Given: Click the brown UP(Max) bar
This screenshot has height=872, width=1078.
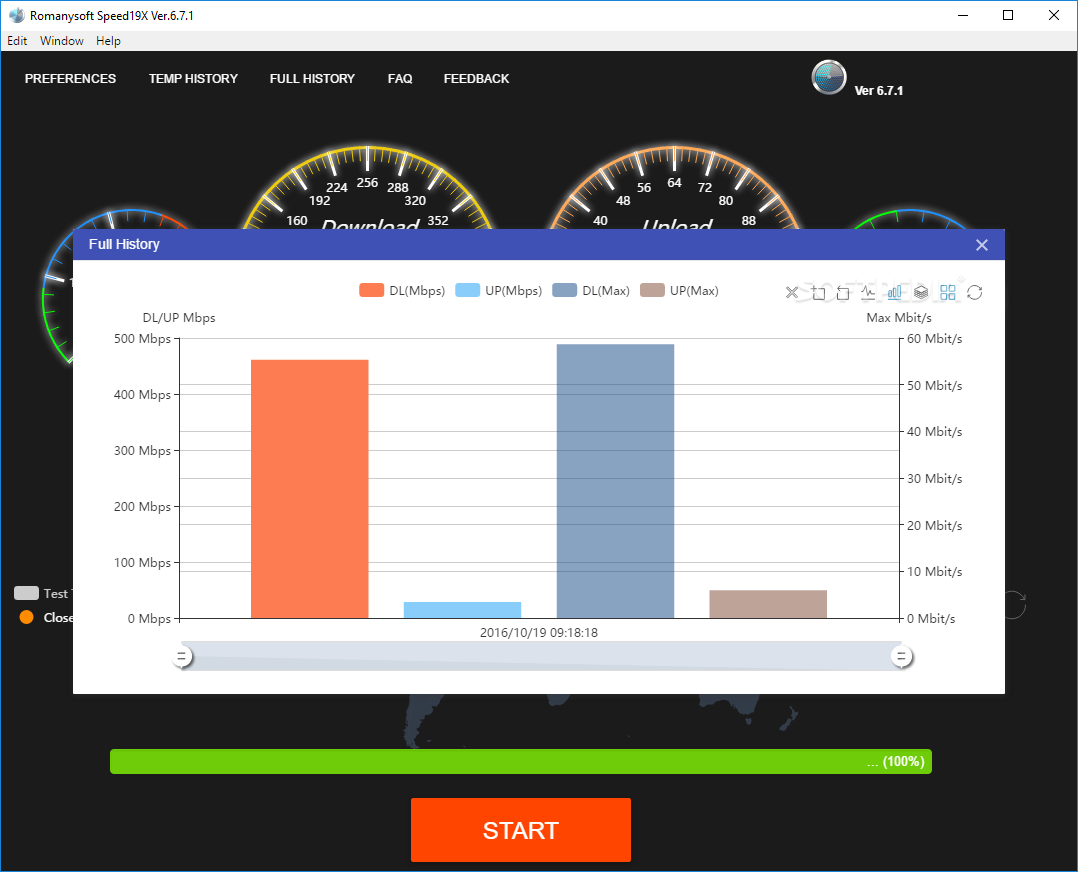Looking at the screenshot, I should (768, 604).
